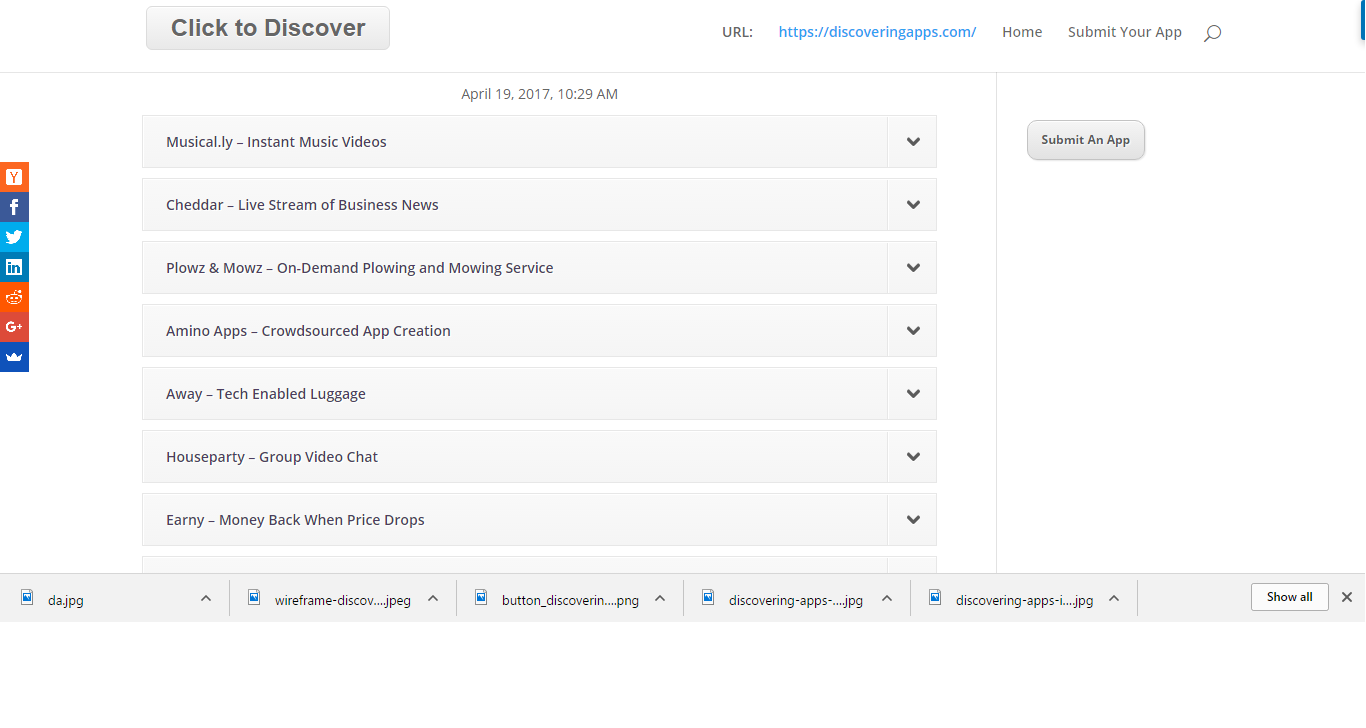Expand the Musical.ly accordion chevron
The height and width of the screenshot is (728, 1366).
913,142
